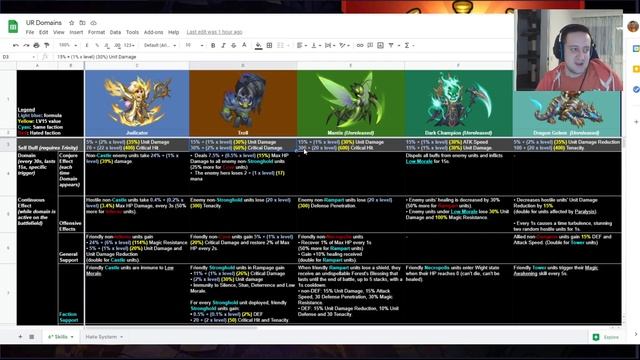
Task: Format as percent
Action: [97, 45]
